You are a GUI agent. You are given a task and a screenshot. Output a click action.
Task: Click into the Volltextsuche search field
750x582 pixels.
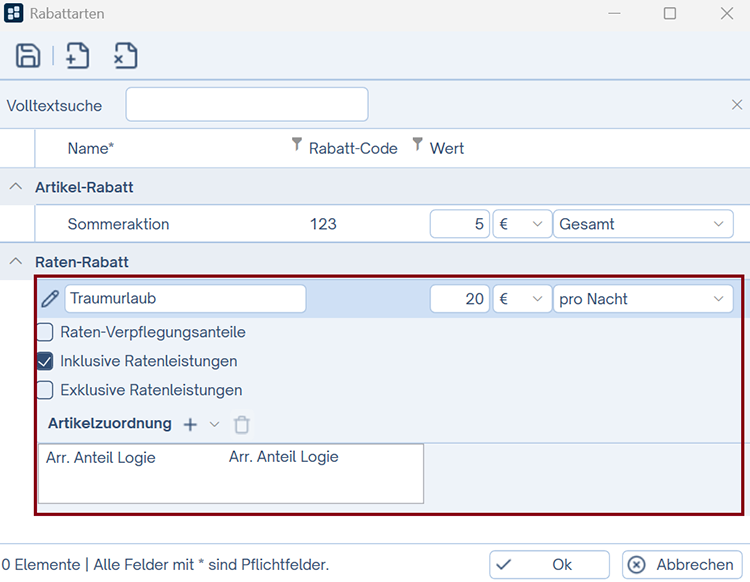point(246,104)
